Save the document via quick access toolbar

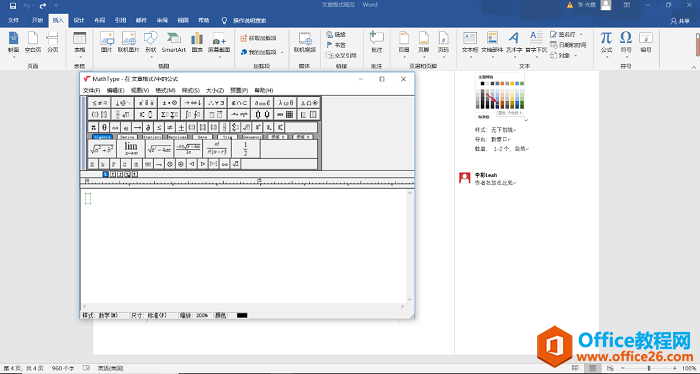pyautogui.click(x=13, y=6)
